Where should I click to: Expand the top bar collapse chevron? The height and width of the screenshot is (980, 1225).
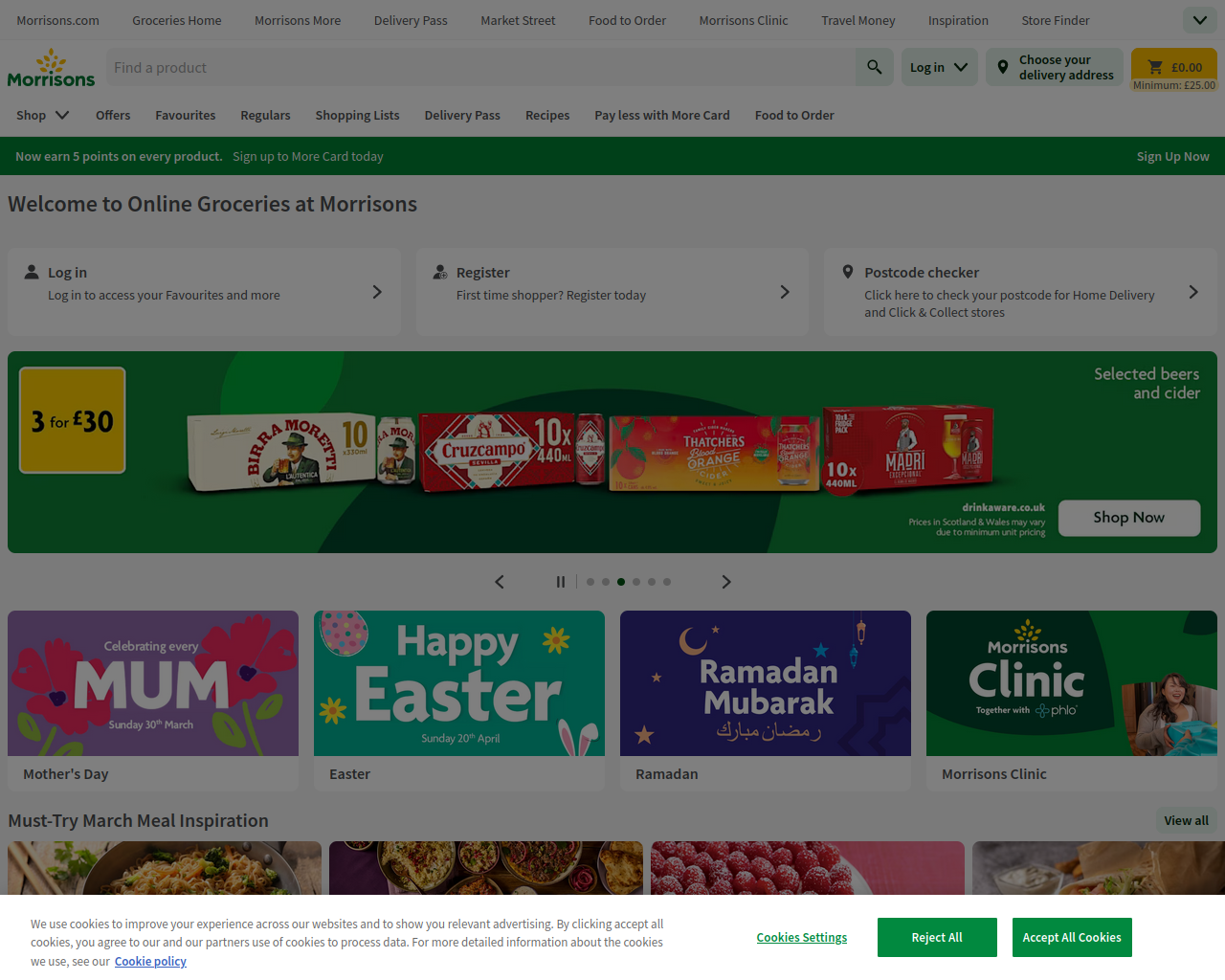(1200, 20)
